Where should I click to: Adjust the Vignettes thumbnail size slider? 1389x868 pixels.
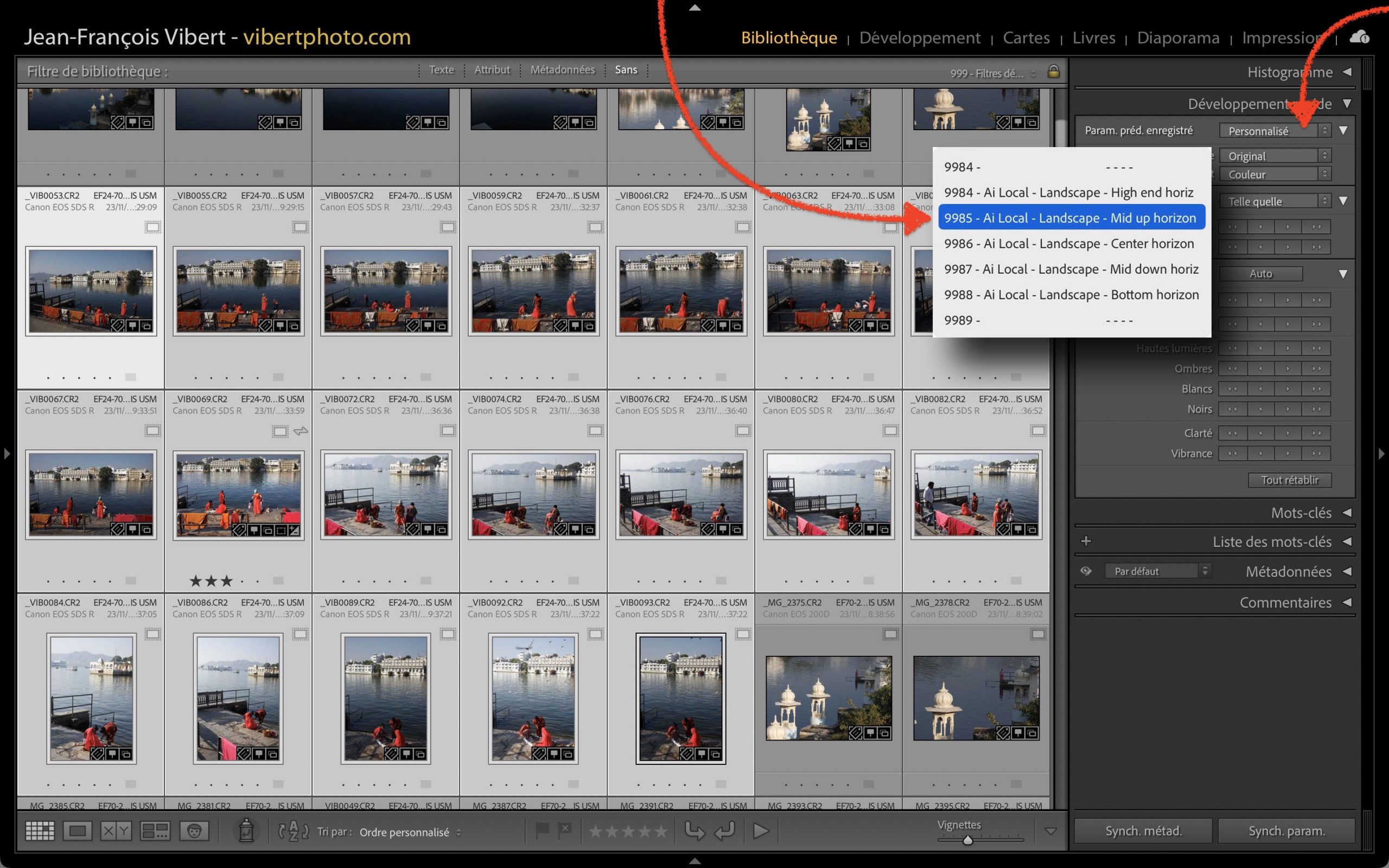click(x=968, y=840)
